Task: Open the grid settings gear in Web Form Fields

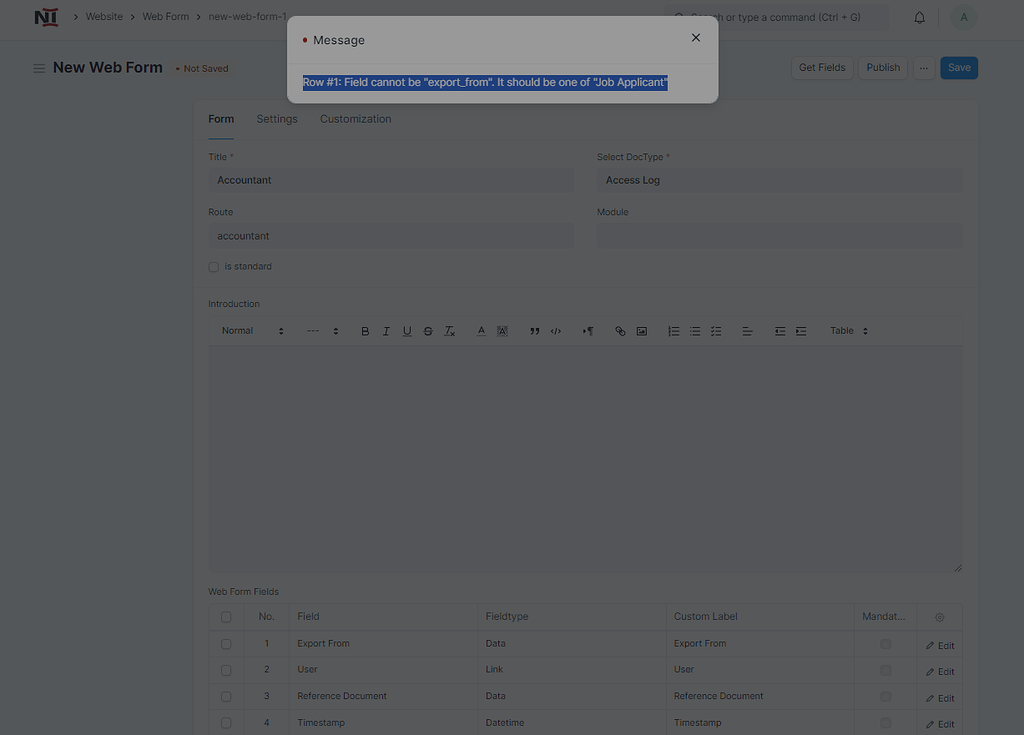Action: coord(938,617)
